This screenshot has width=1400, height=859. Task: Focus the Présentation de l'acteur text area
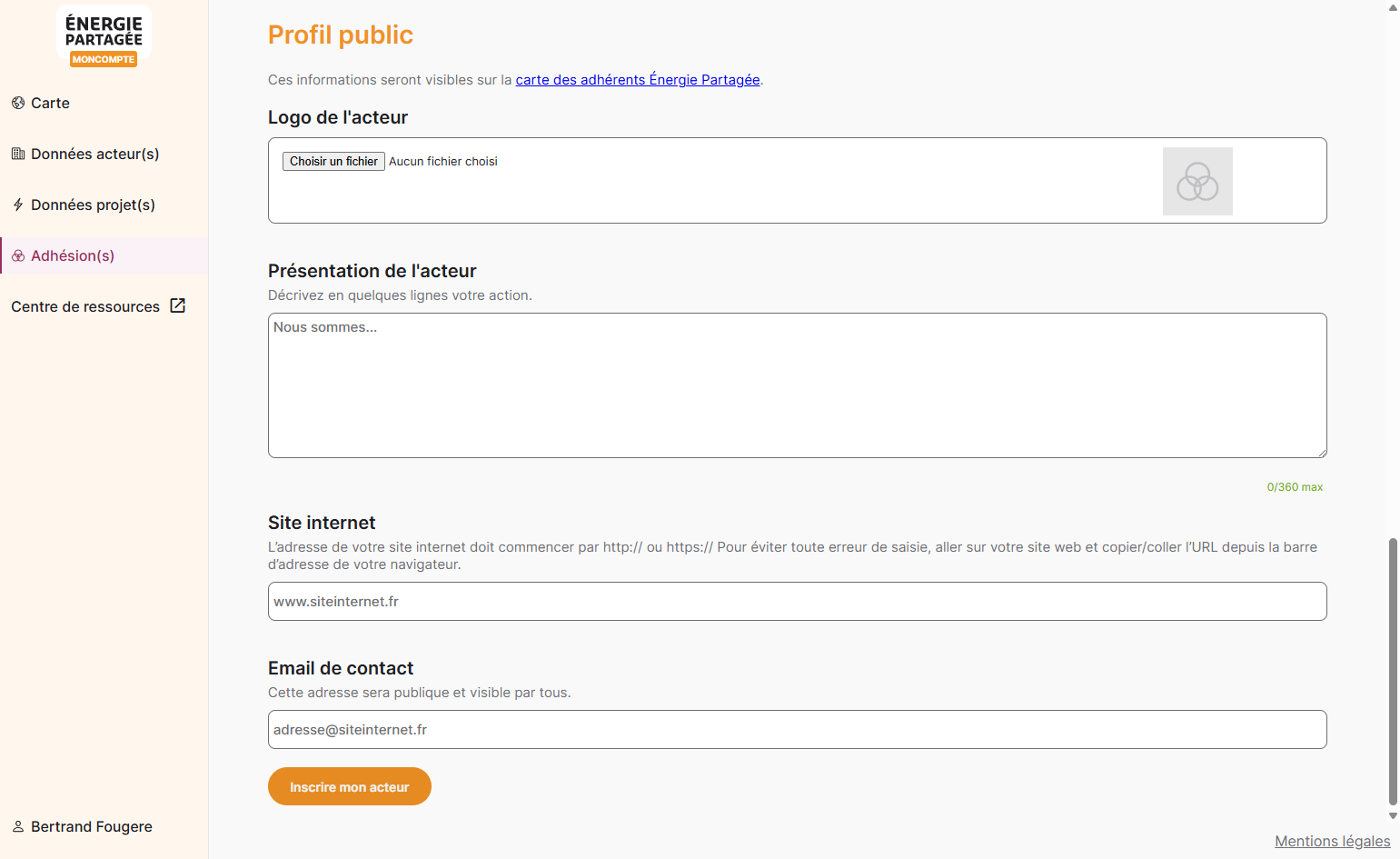click(x=798, y=385)
